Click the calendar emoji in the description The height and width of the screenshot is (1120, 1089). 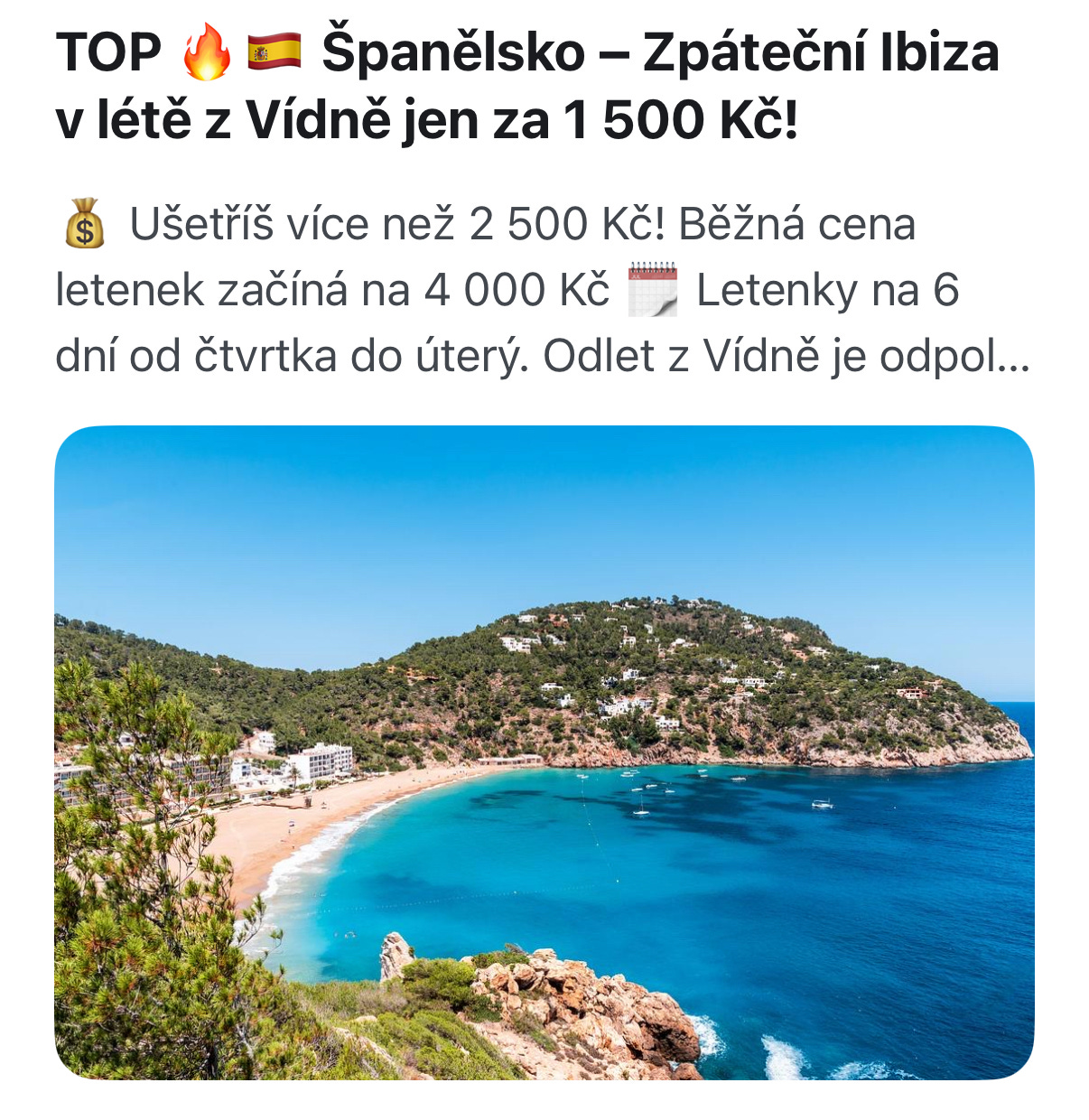(652, 290)
